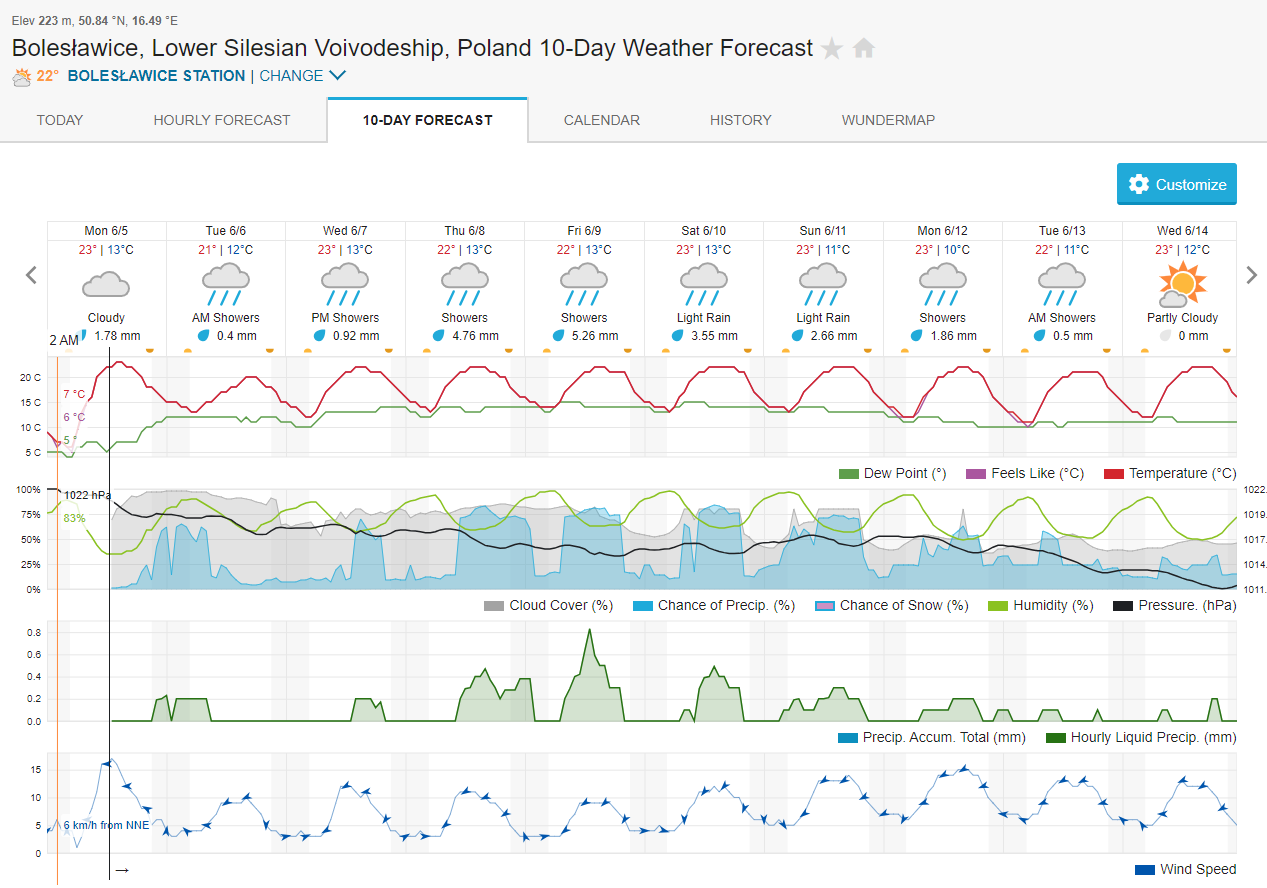Select the Thursday 6/8 day column header
This screenshot has width=1267, height=888.
[x=464, y=231]
